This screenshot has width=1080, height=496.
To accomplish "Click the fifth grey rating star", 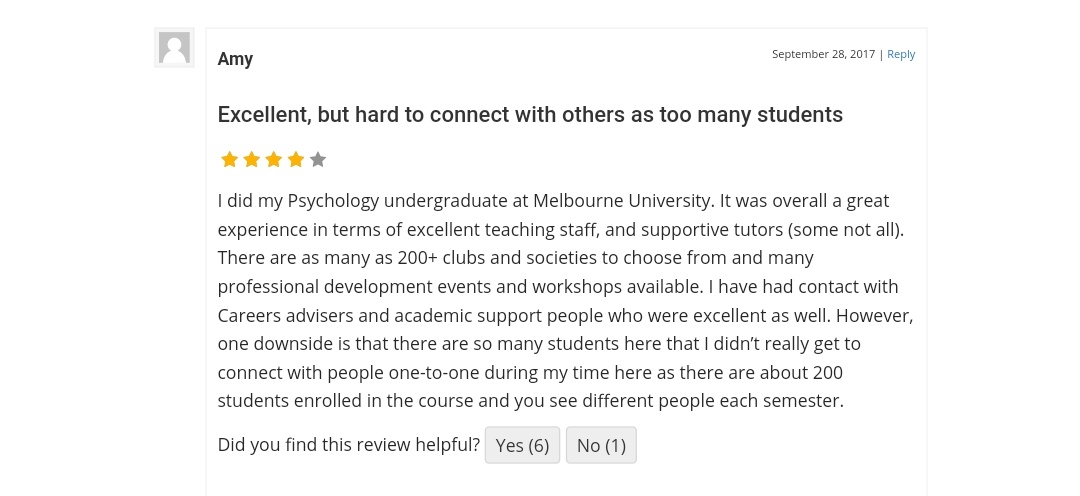I will point(318,159).
